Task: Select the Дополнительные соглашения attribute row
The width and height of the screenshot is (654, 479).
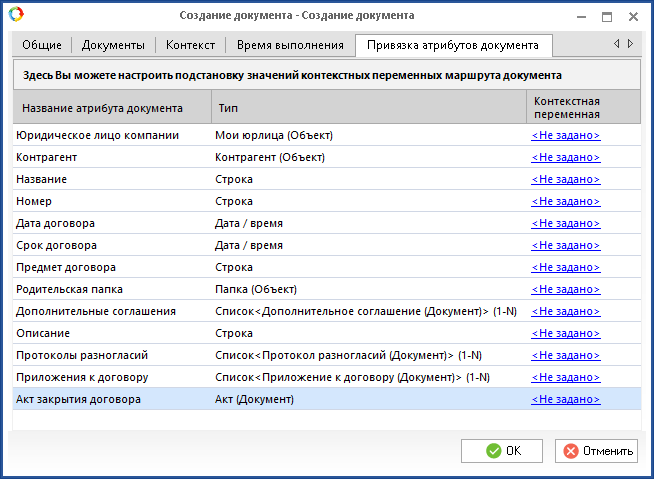Action: [x=95, y=311]
